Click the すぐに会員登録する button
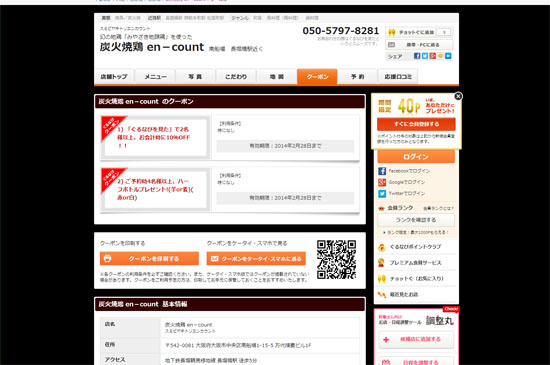 point(416,124)
